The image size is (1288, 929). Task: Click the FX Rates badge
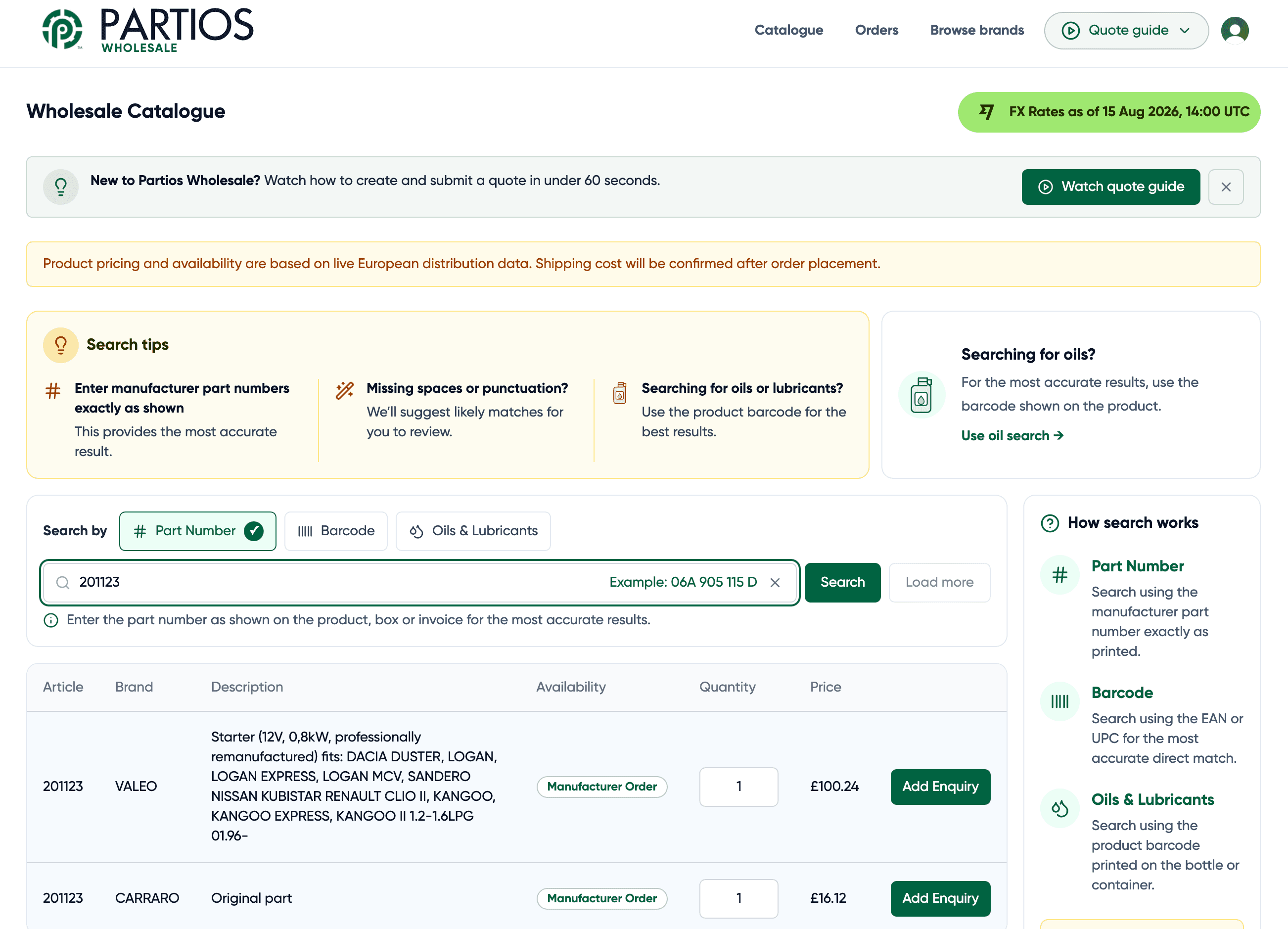point(1108,112)
